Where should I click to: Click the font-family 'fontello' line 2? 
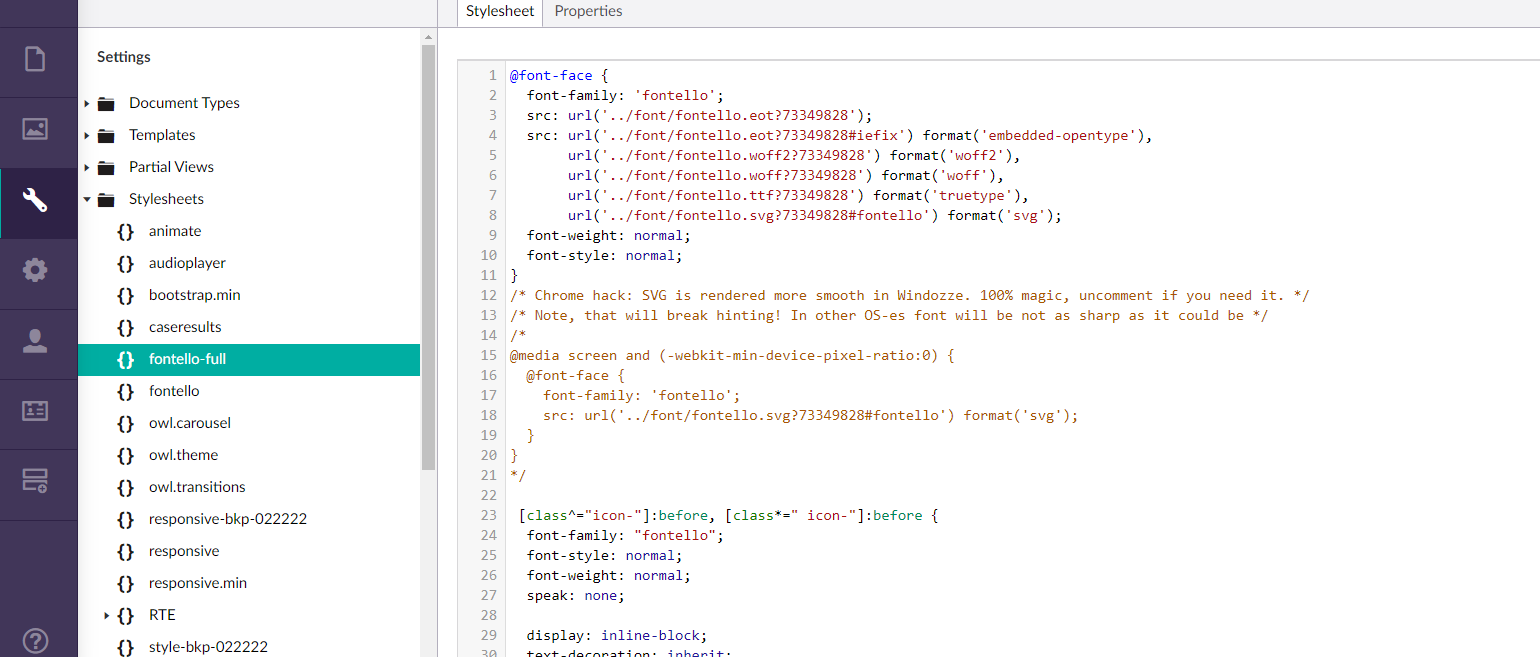[x=625, y=95]
